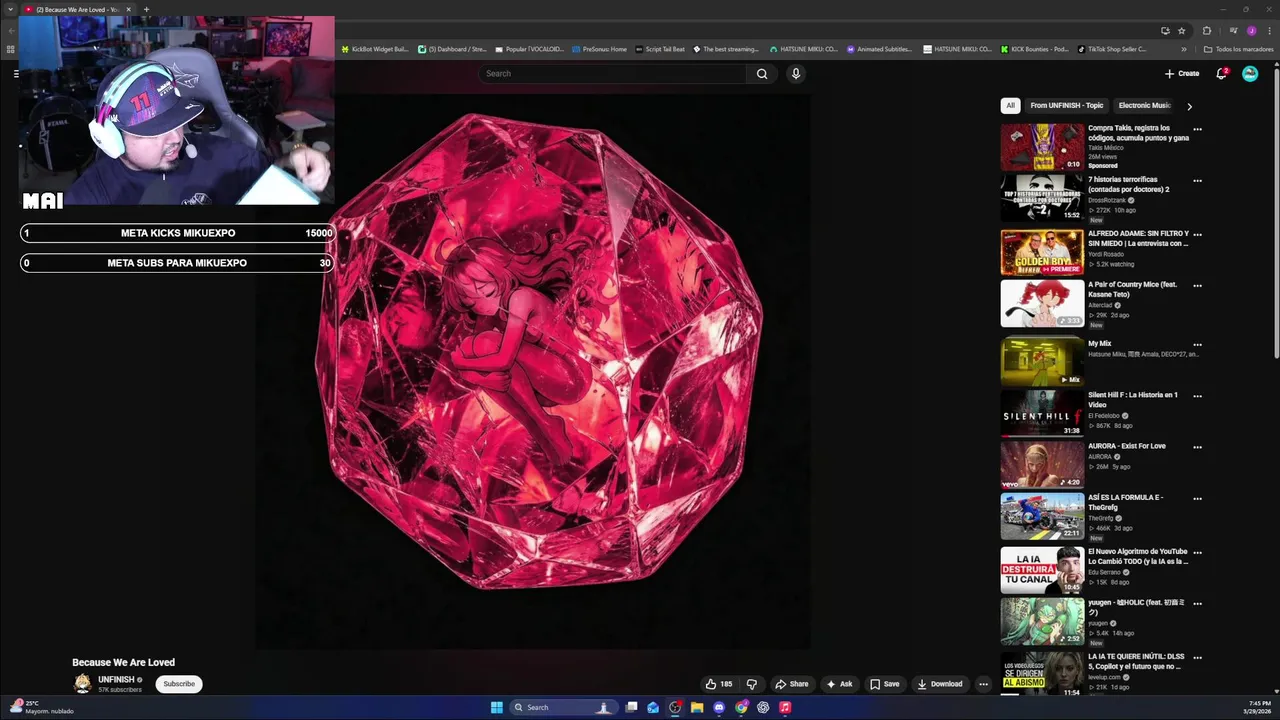
Task: Open the UNFINISH channel name link
Action: point(116,680)
